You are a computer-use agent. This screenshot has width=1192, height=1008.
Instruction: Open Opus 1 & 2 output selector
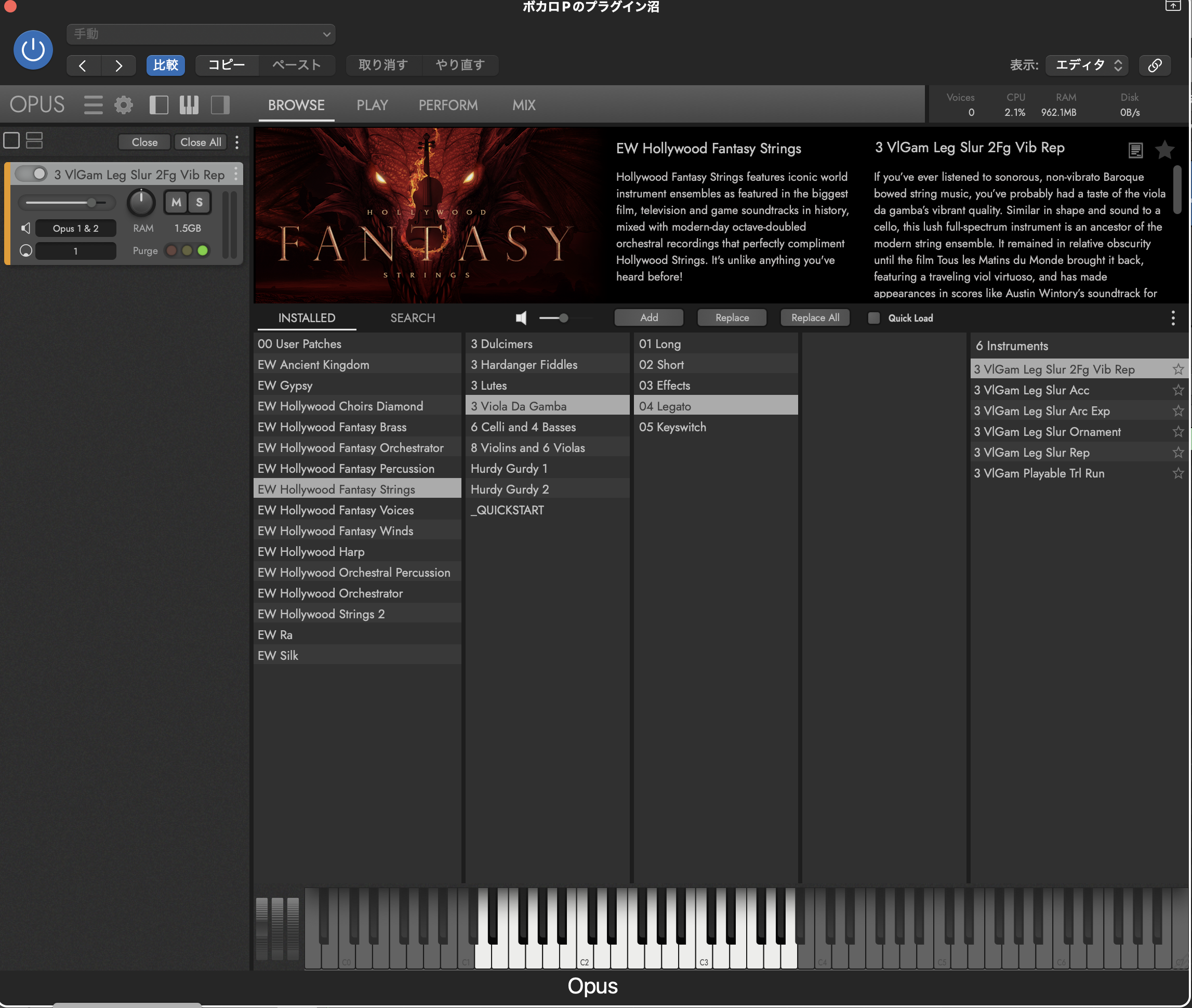point(76,229)
